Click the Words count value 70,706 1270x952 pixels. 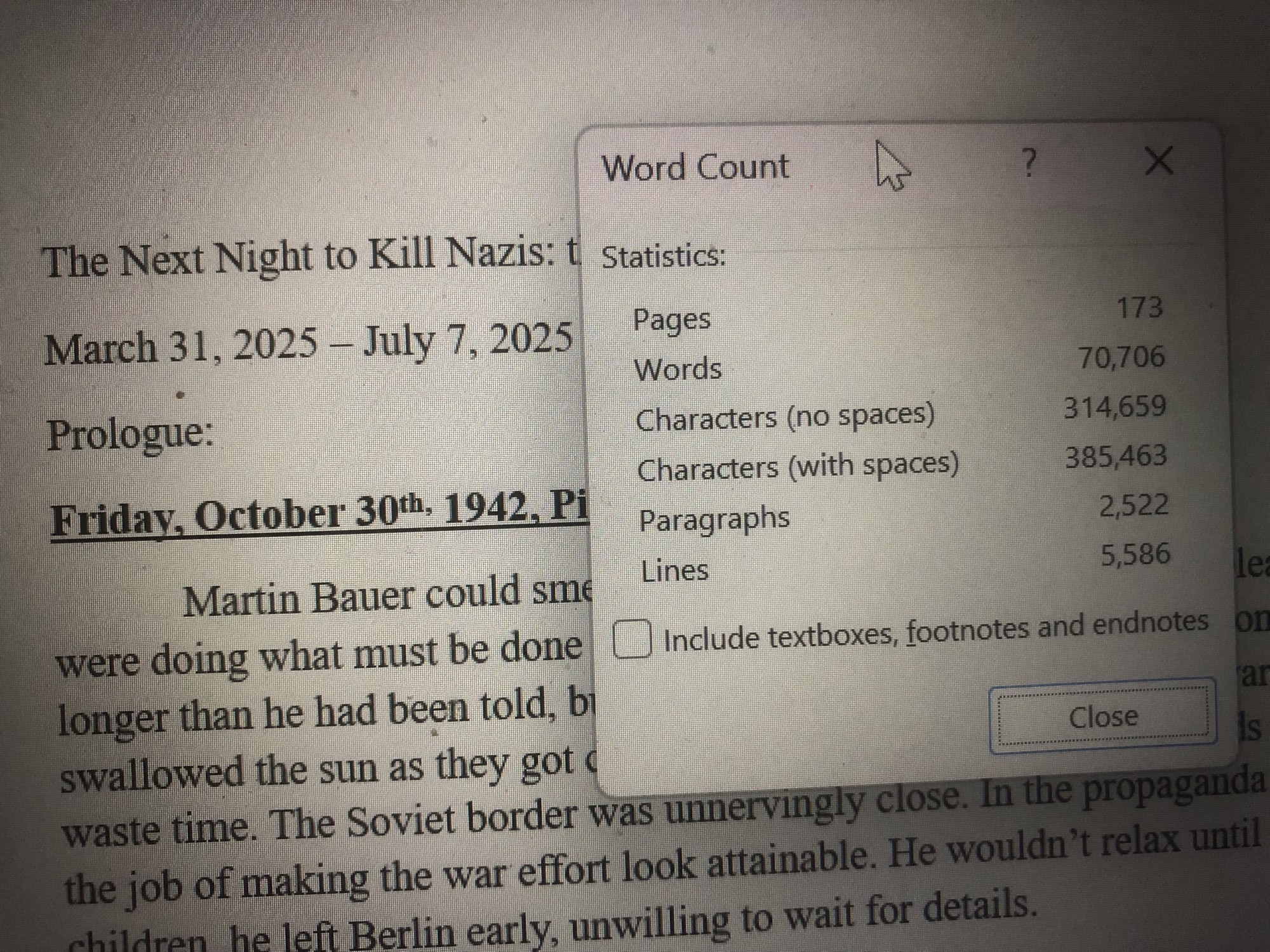(x=1121, y=357)
